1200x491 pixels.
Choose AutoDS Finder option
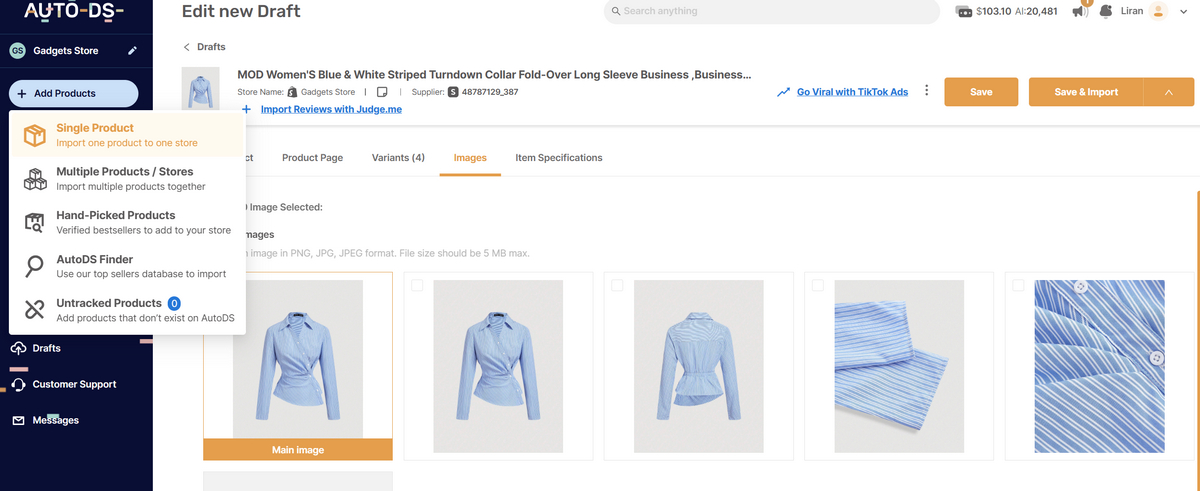coord(127,266)
